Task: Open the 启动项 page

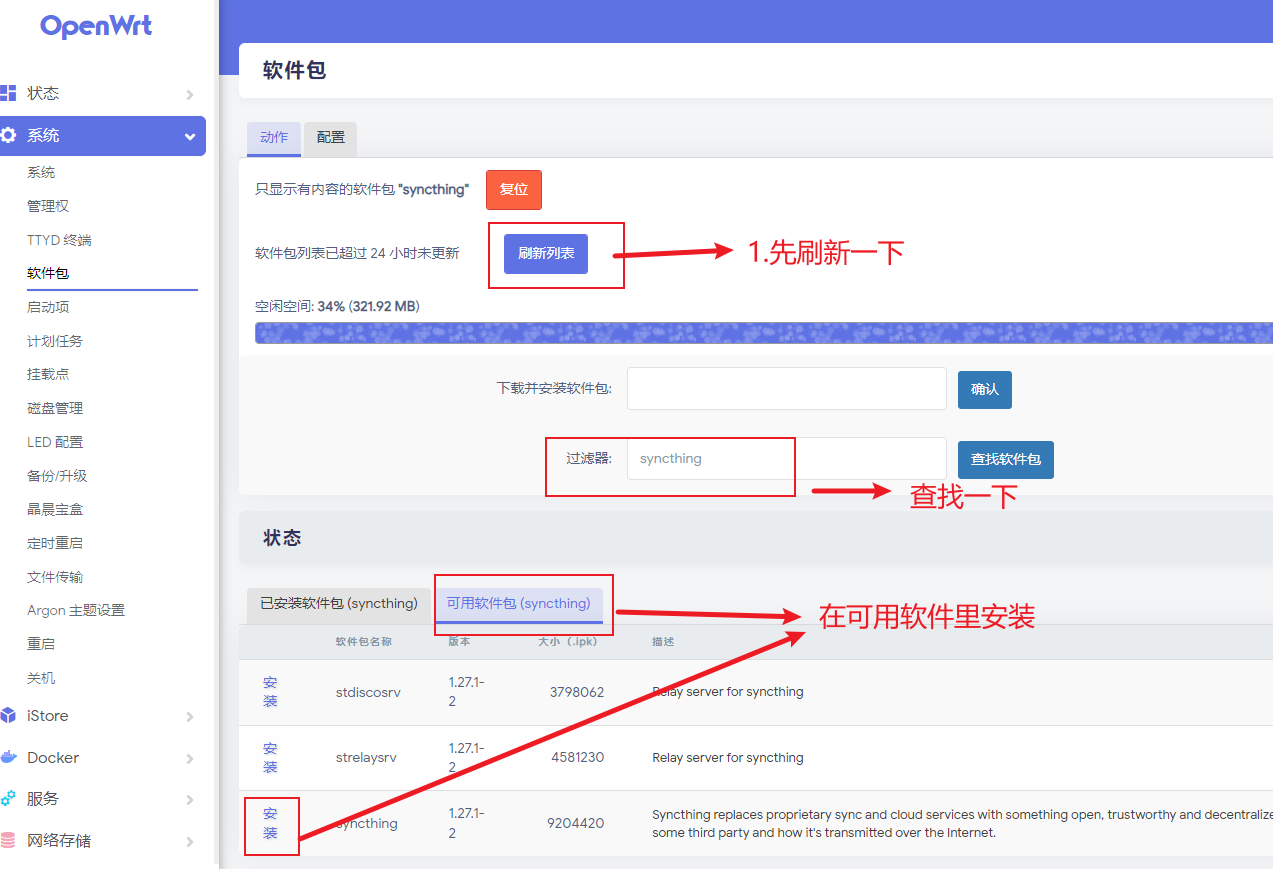Action: point(48,307)
